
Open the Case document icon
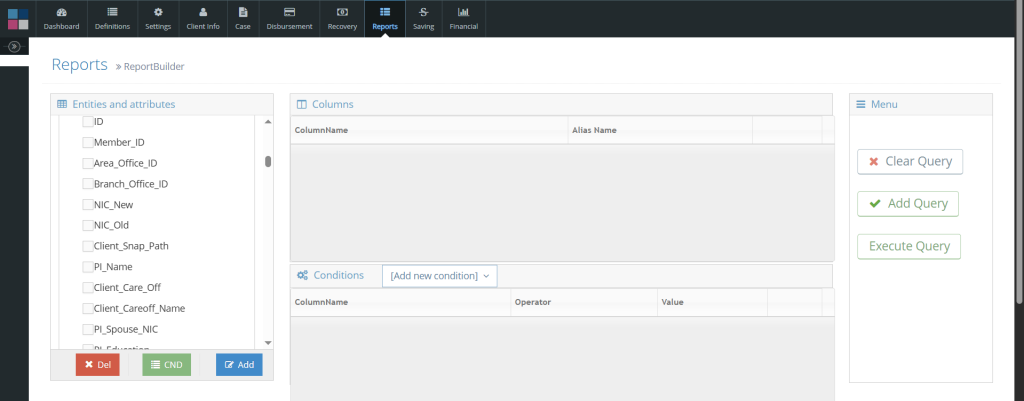point(243,12)
